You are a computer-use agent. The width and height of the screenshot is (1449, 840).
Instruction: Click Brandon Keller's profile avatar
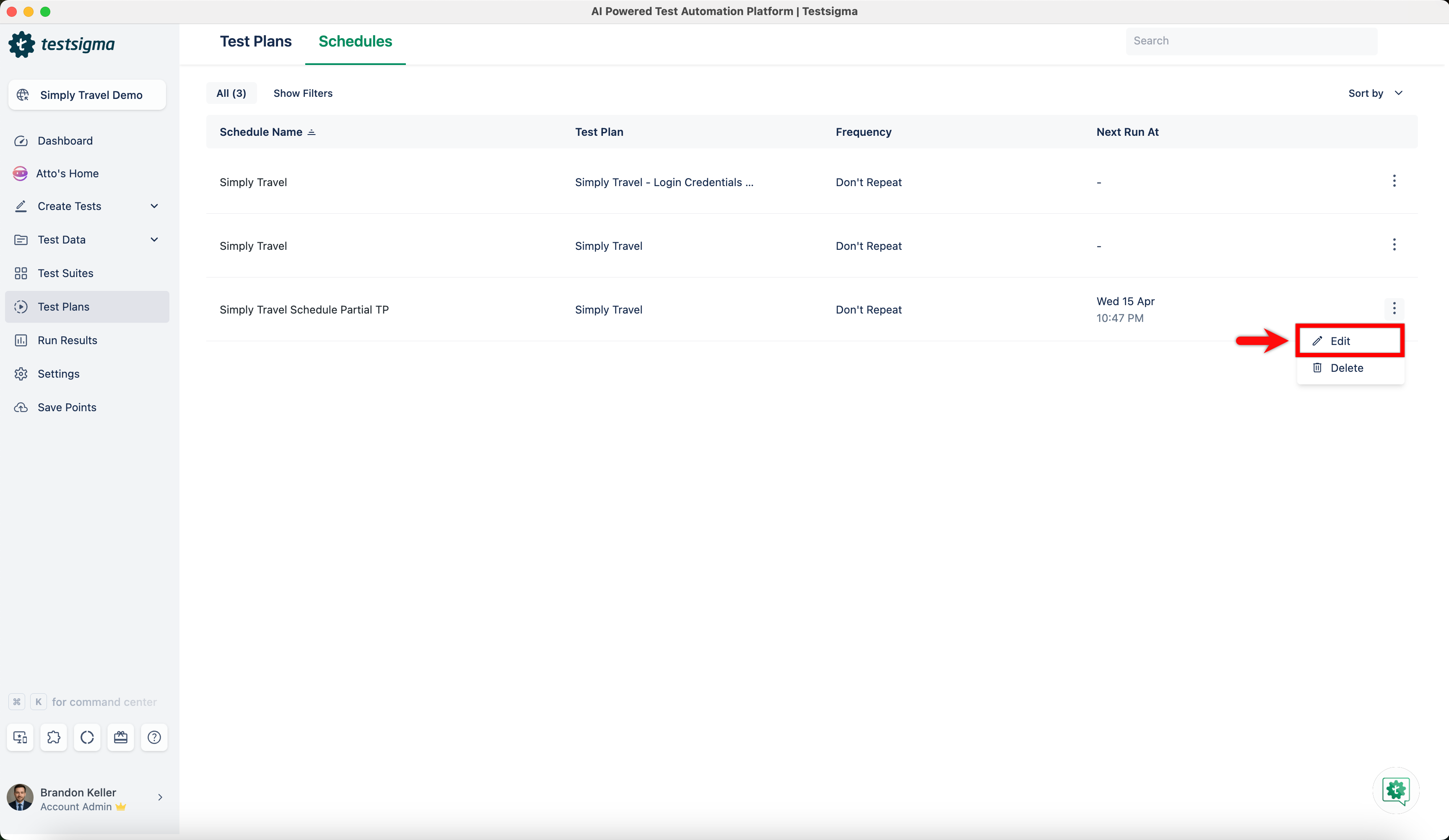(x=20, y=797)
